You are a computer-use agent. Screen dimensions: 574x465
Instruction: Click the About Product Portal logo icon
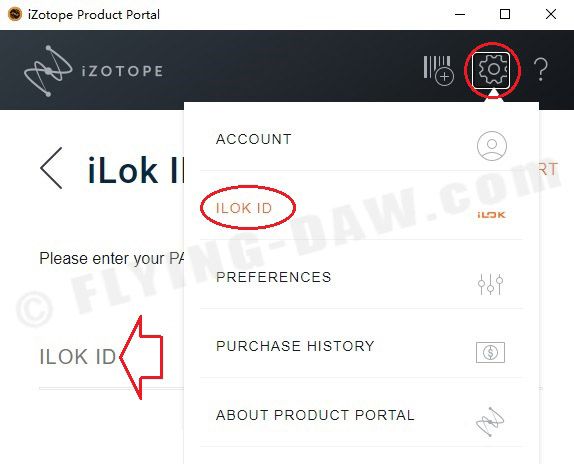click(x=490, y=421)
